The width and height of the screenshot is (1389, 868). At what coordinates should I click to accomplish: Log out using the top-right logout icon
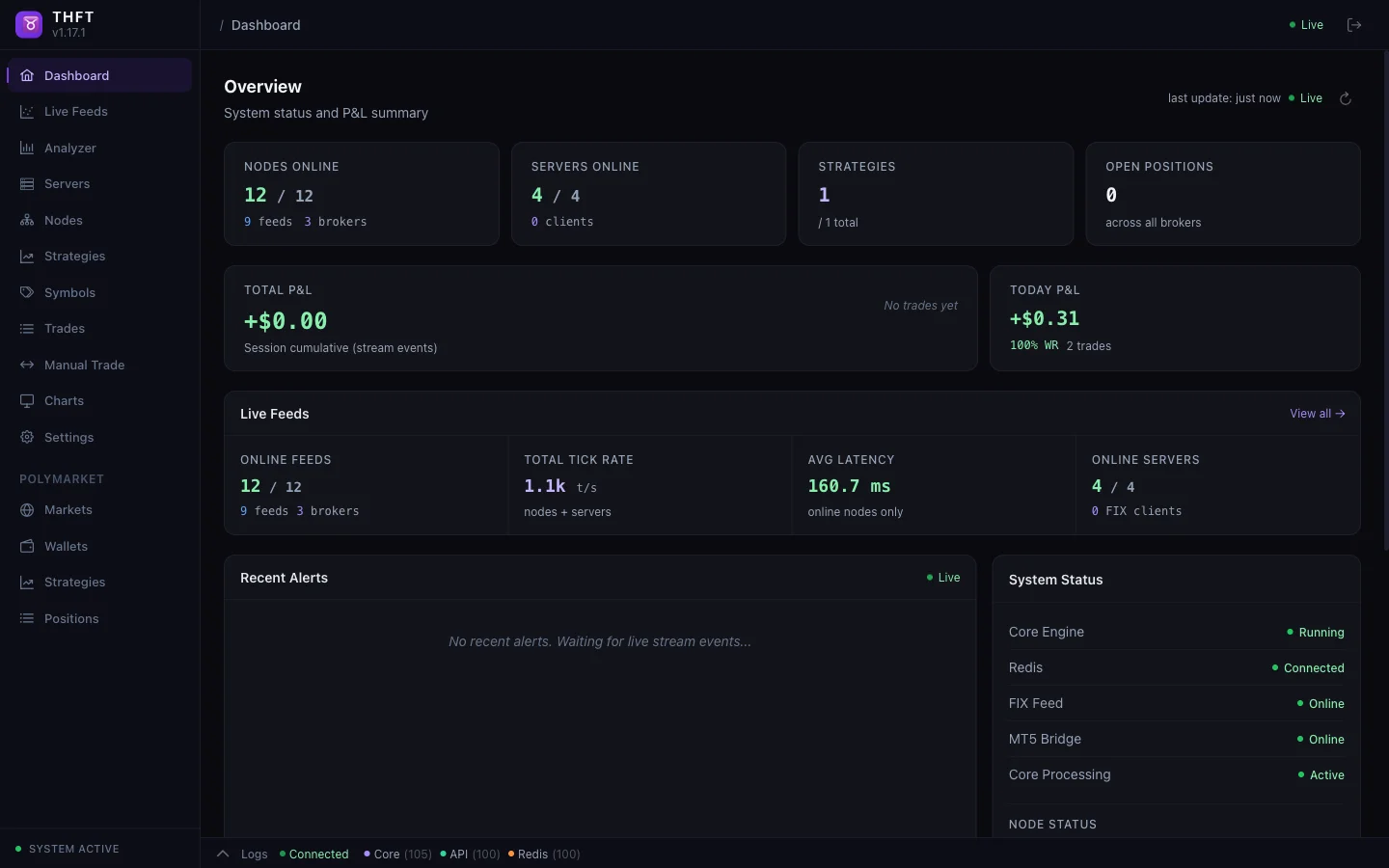[x=1354, y=25]
